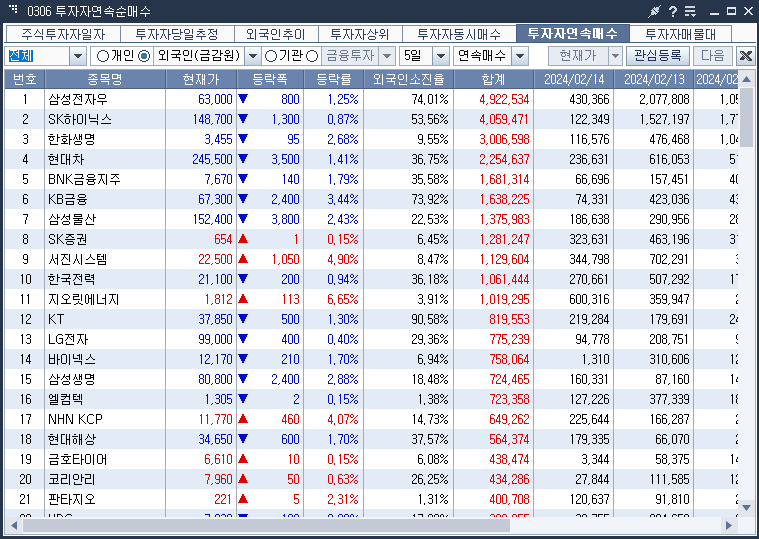This screenshot has width=759, height=539.
Task: Click the vertical scrollbar thumb
Action: pos(746,116)
